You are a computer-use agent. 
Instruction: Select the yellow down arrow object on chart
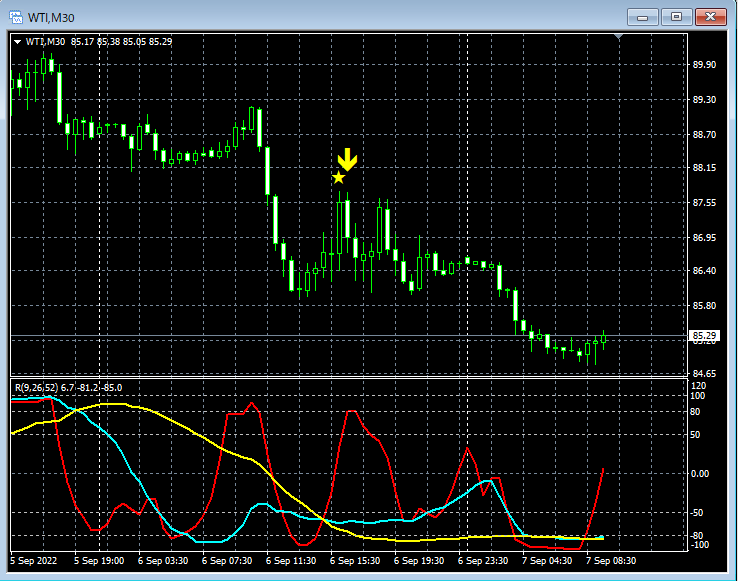click(x=347, y=160)
